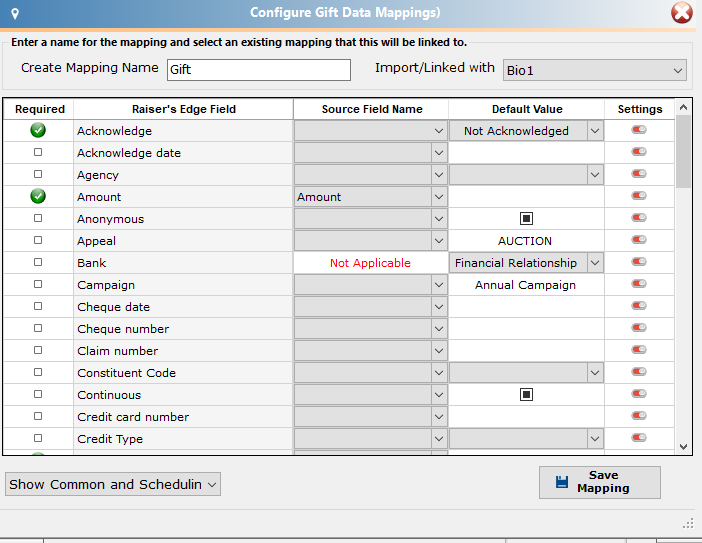Toggle settings switch for Cheque number row

[x=639, y=328]
